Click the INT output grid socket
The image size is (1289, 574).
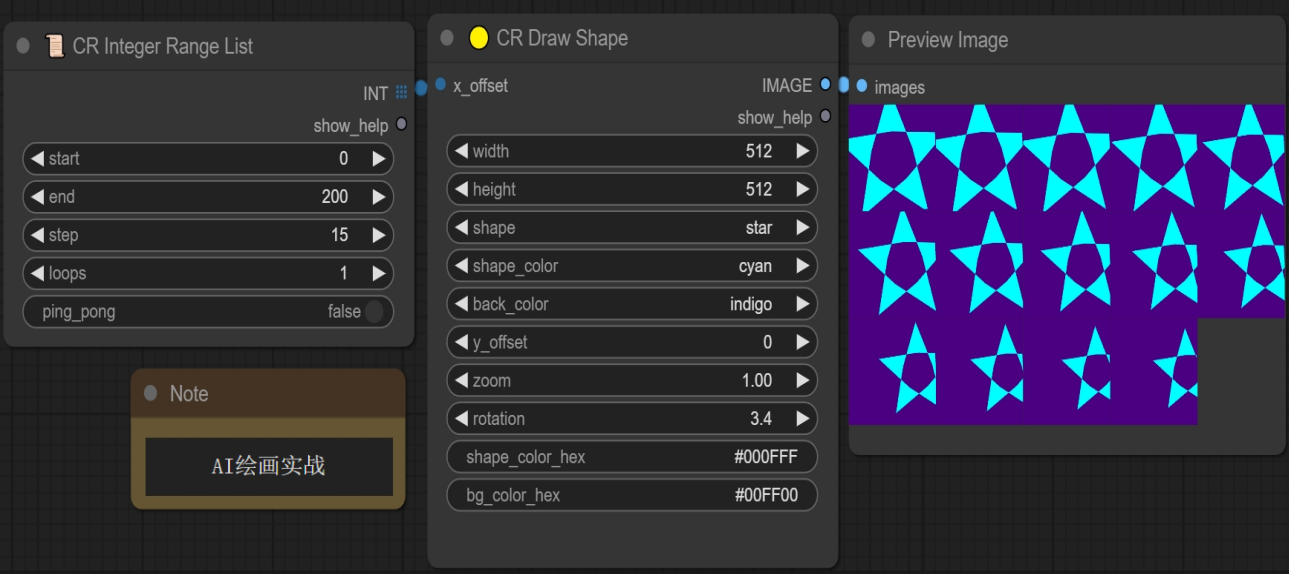(x=401, y=93)
